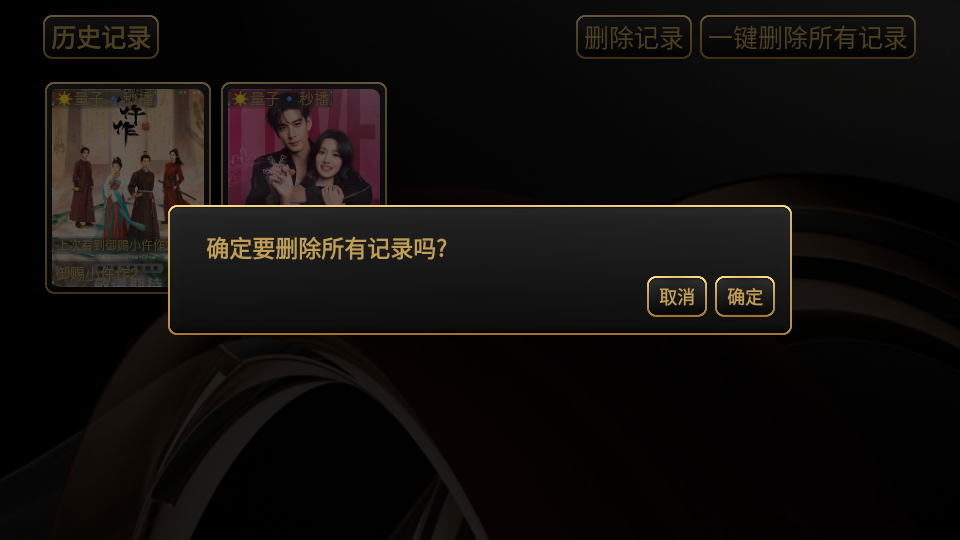The image size is (960, 540).
Task: Click the red seal stamp beside 仵作
Action: click(x=146, y=127)
